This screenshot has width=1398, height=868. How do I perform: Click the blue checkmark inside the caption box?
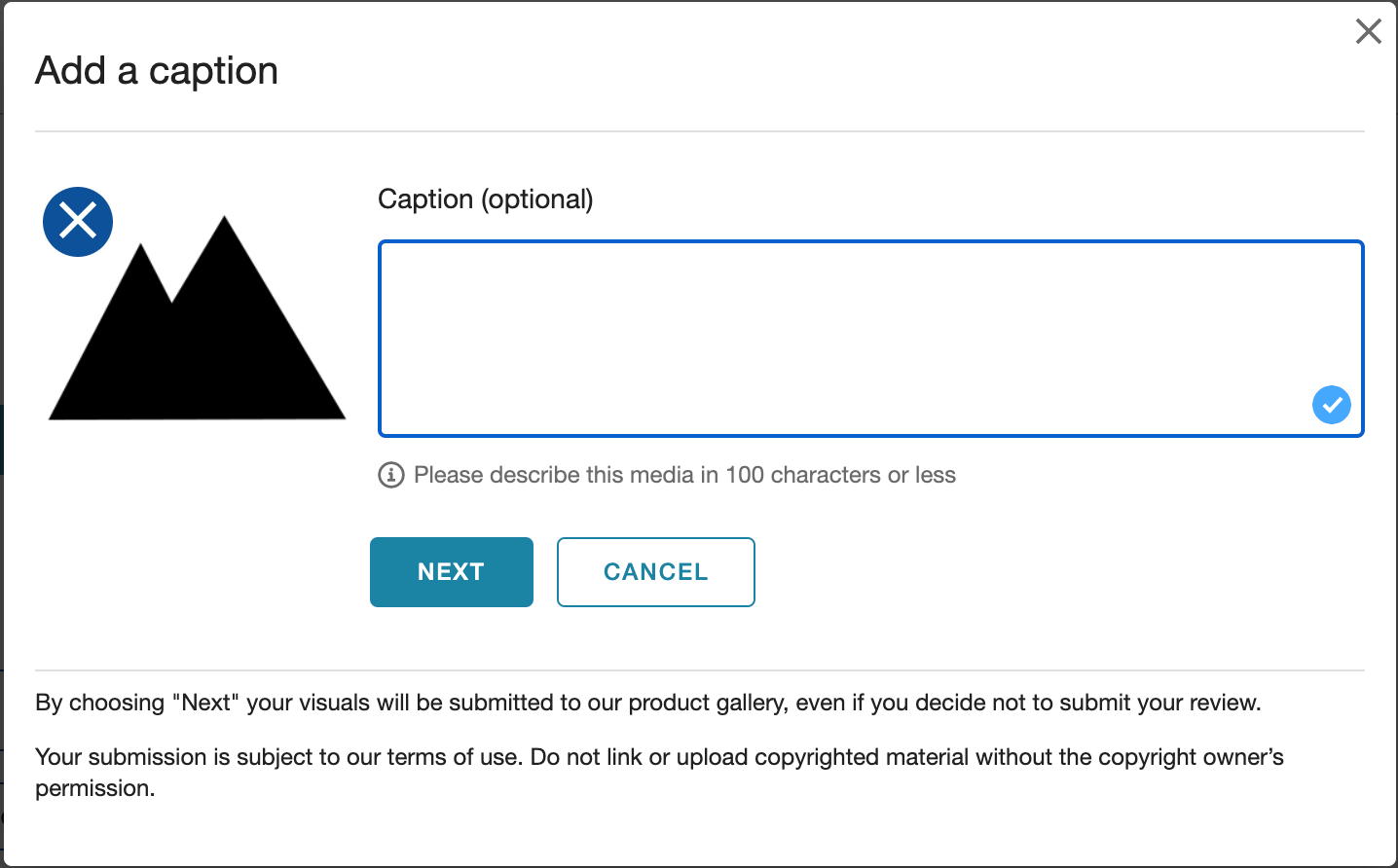pos(1331,404)
